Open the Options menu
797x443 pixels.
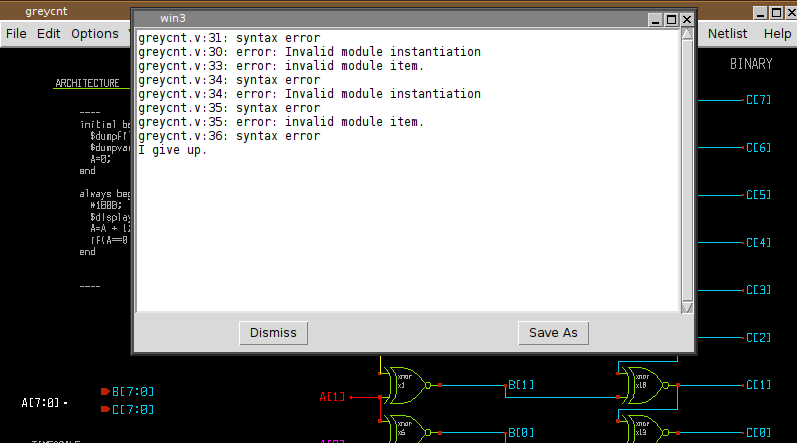click(x=95, y=33)
